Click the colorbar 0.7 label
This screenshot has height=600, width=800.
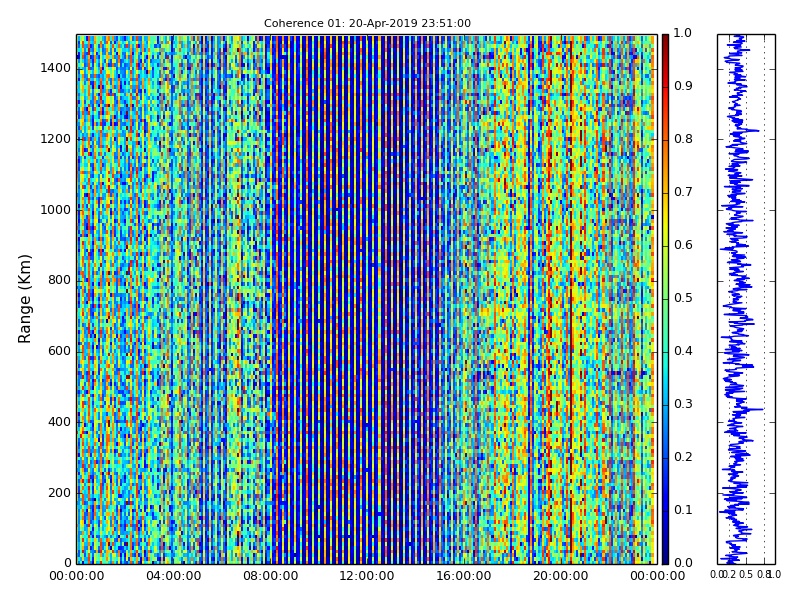(683, 192)
